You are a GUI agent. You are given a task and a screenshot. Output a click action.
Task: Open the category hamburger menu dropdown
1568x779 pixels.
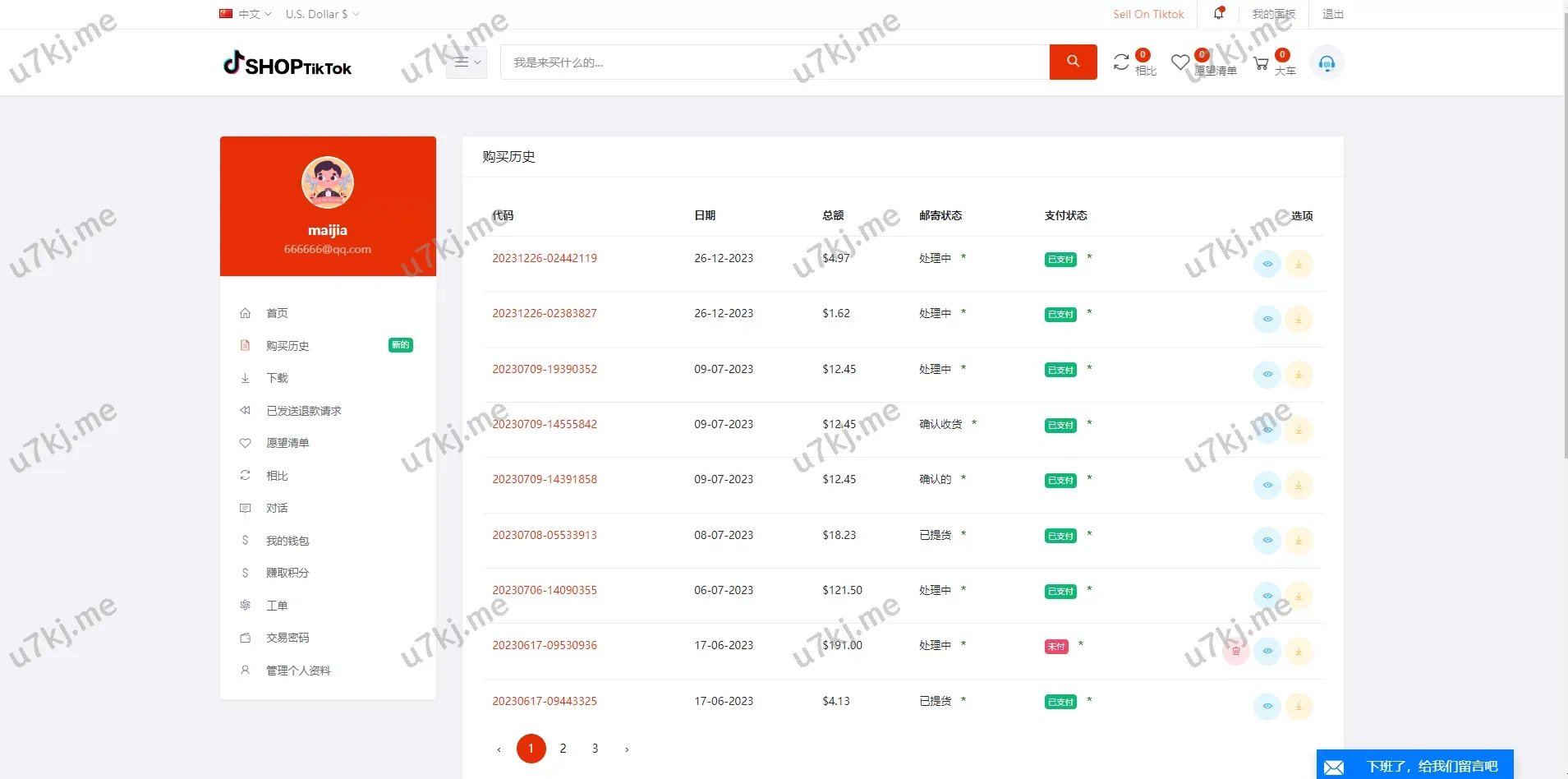tap(467, 62)
